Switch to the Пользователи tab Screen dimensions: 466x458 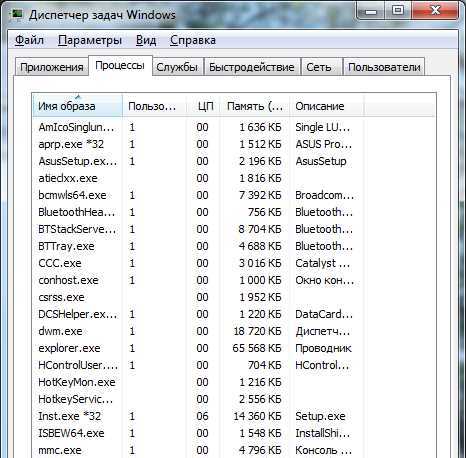pos(384,67)
